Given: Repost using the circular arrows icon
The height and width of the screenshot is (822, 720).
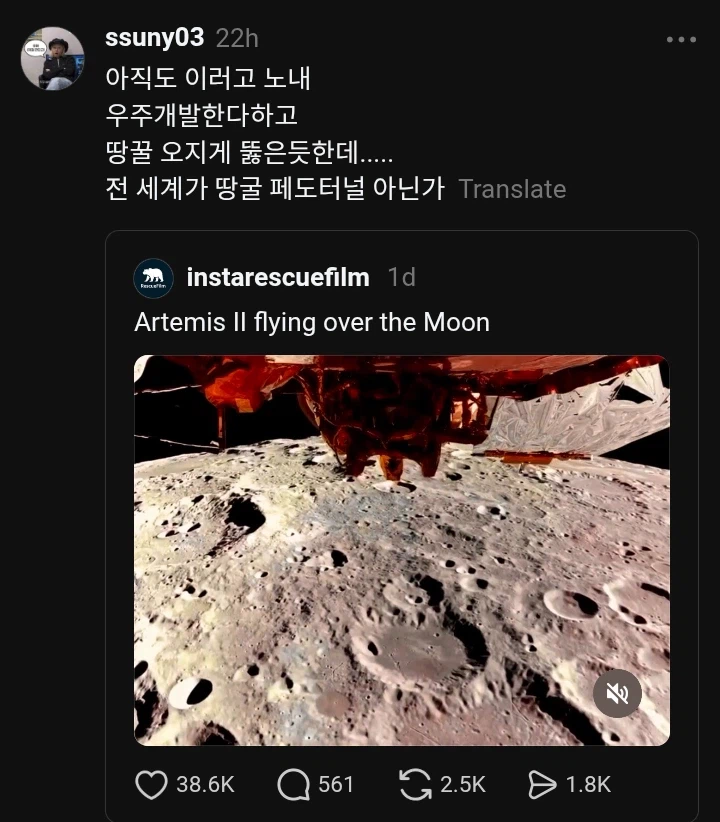Looking at the screenshot, I should 415,785.
